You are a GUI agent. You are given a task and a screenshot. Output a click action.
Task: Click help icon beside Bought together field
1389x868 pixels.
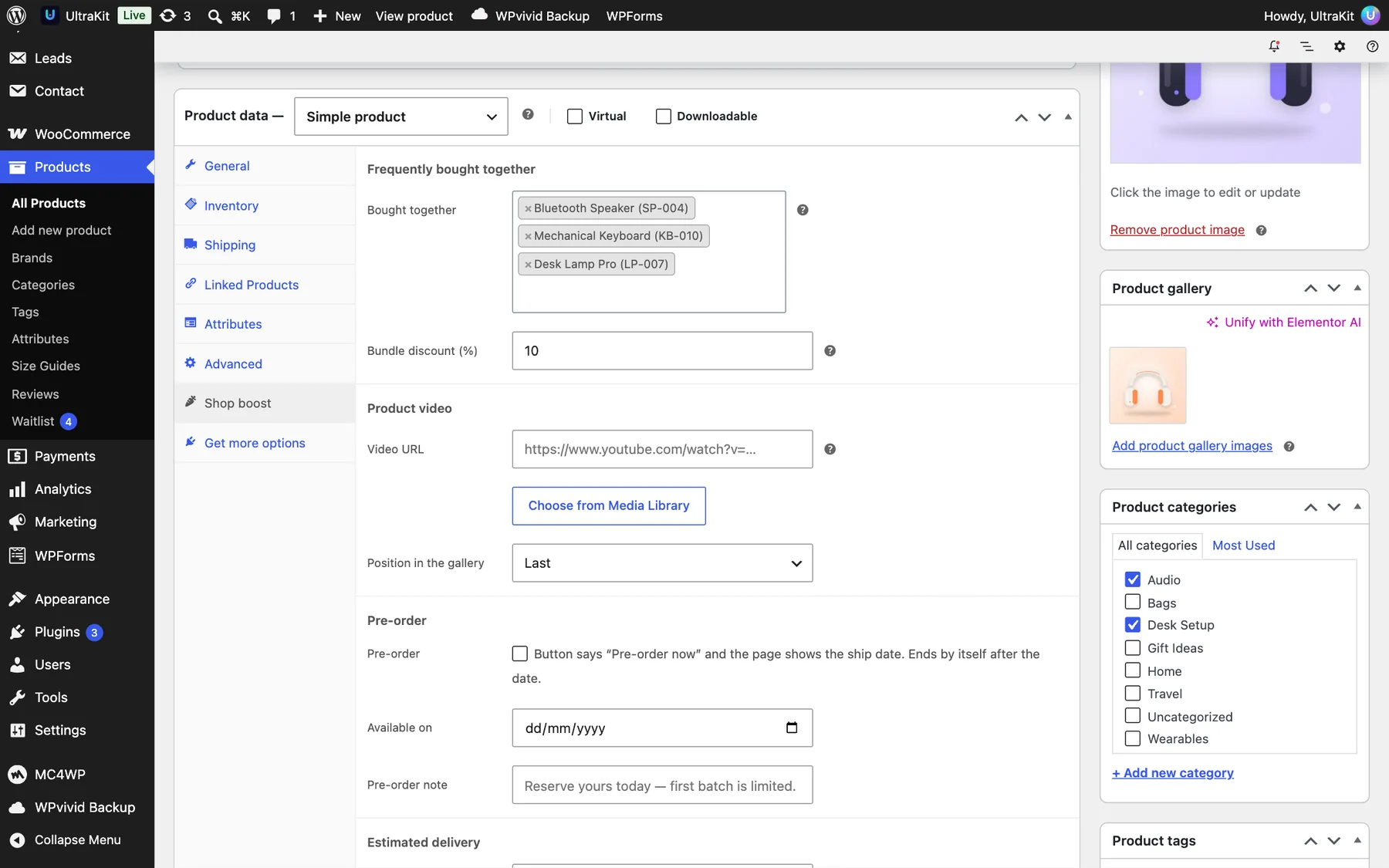pos(803,210)
